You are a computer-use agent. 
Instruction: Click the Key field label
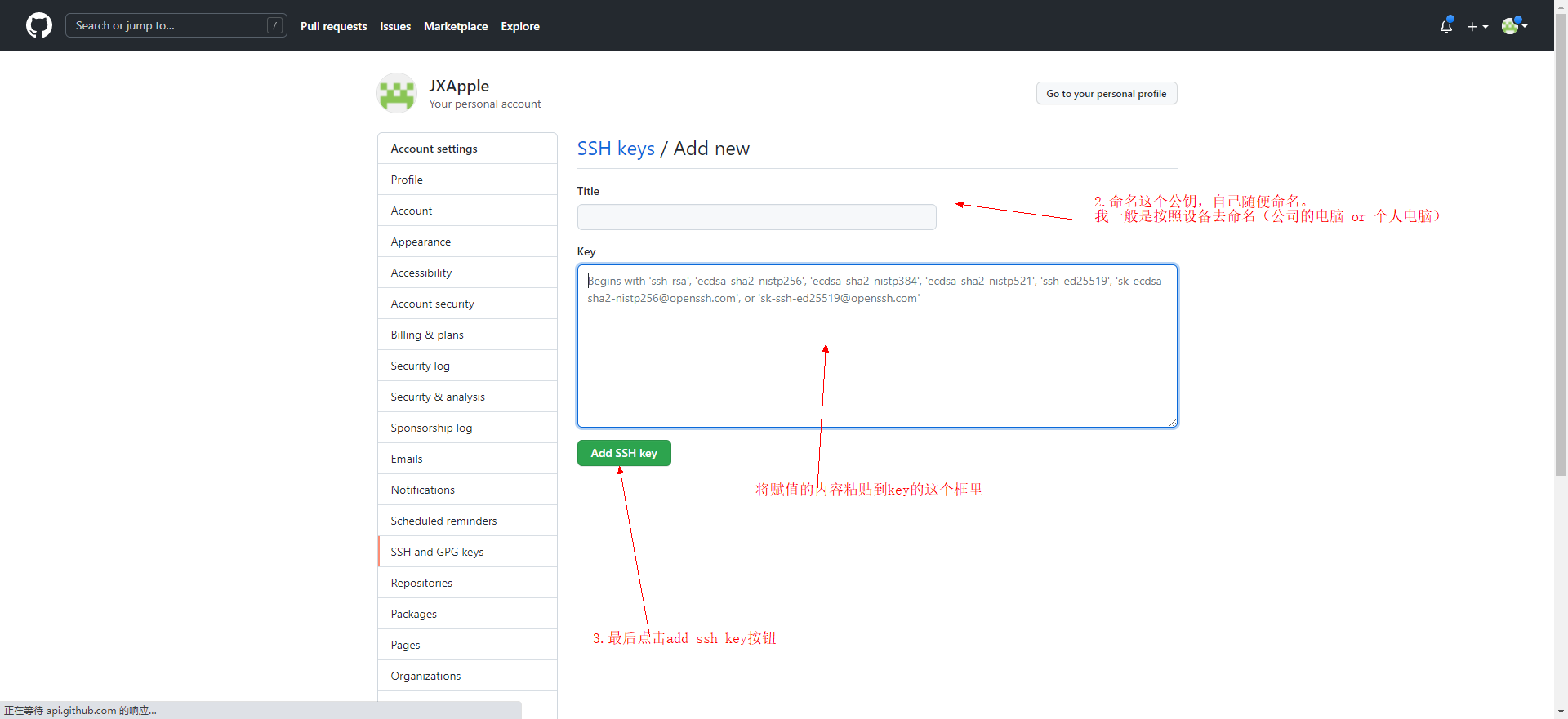pyautogui.click(x=586, y=251)
